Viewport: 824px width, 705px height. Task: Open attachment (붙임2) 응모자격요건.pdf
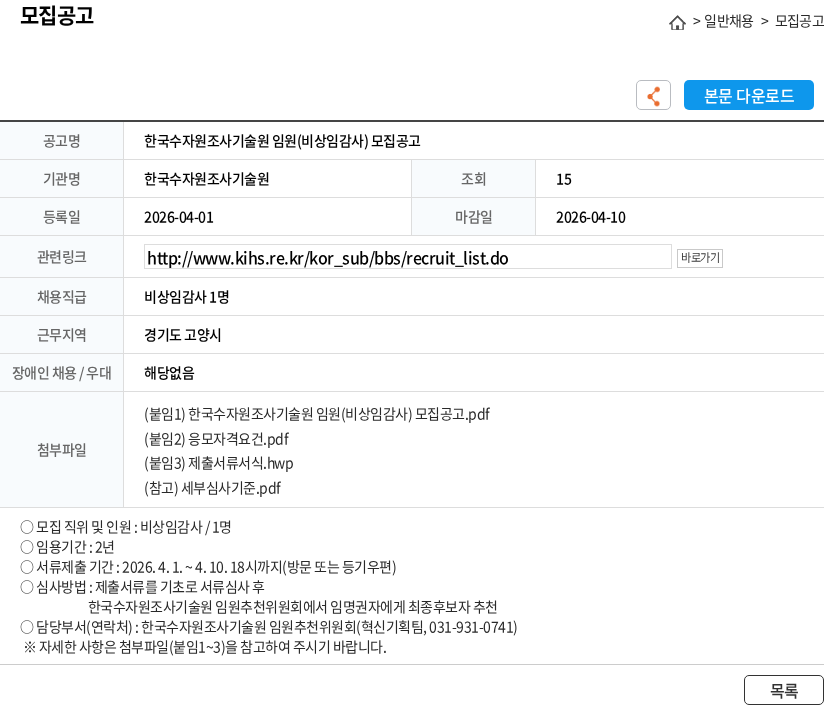(x=216, y=439)
